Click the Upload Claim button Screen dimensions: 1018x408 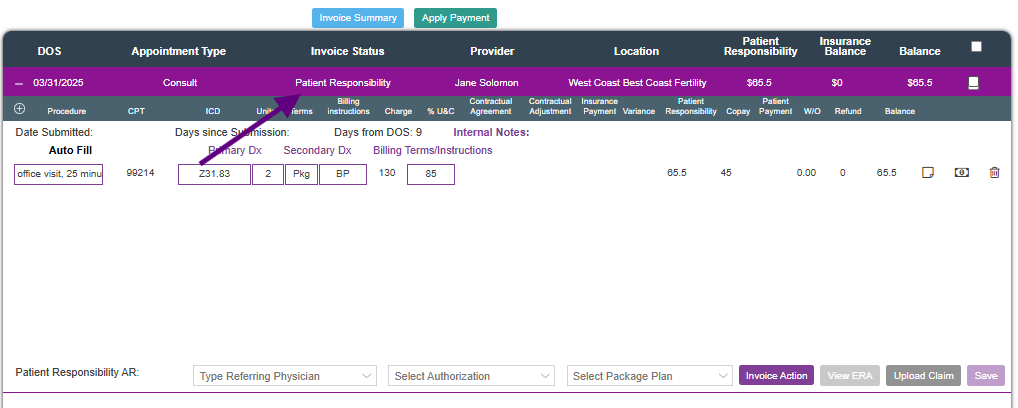point(923,376)
